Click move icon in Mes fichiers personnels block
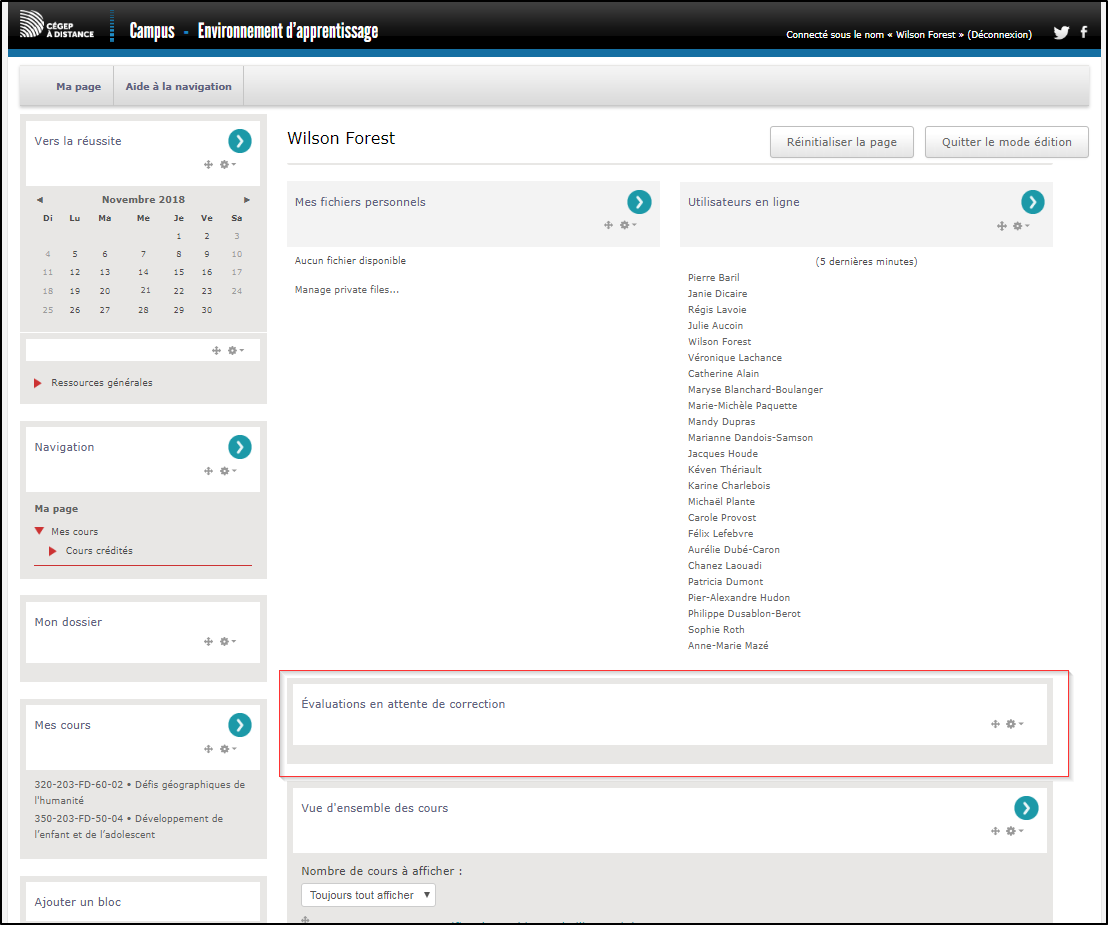The height and width of the screenshot is (925, 1108). point(608,225)
